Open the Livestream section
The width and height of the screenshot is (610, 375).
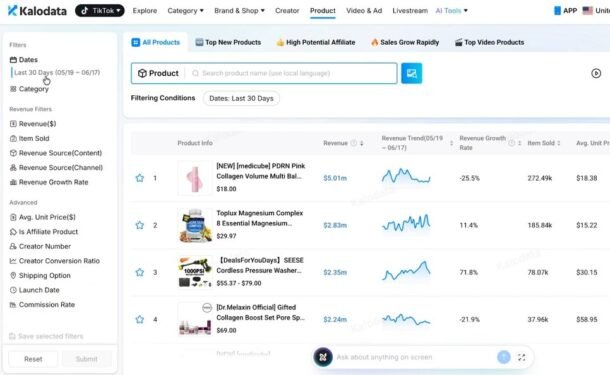coord(410,11)
